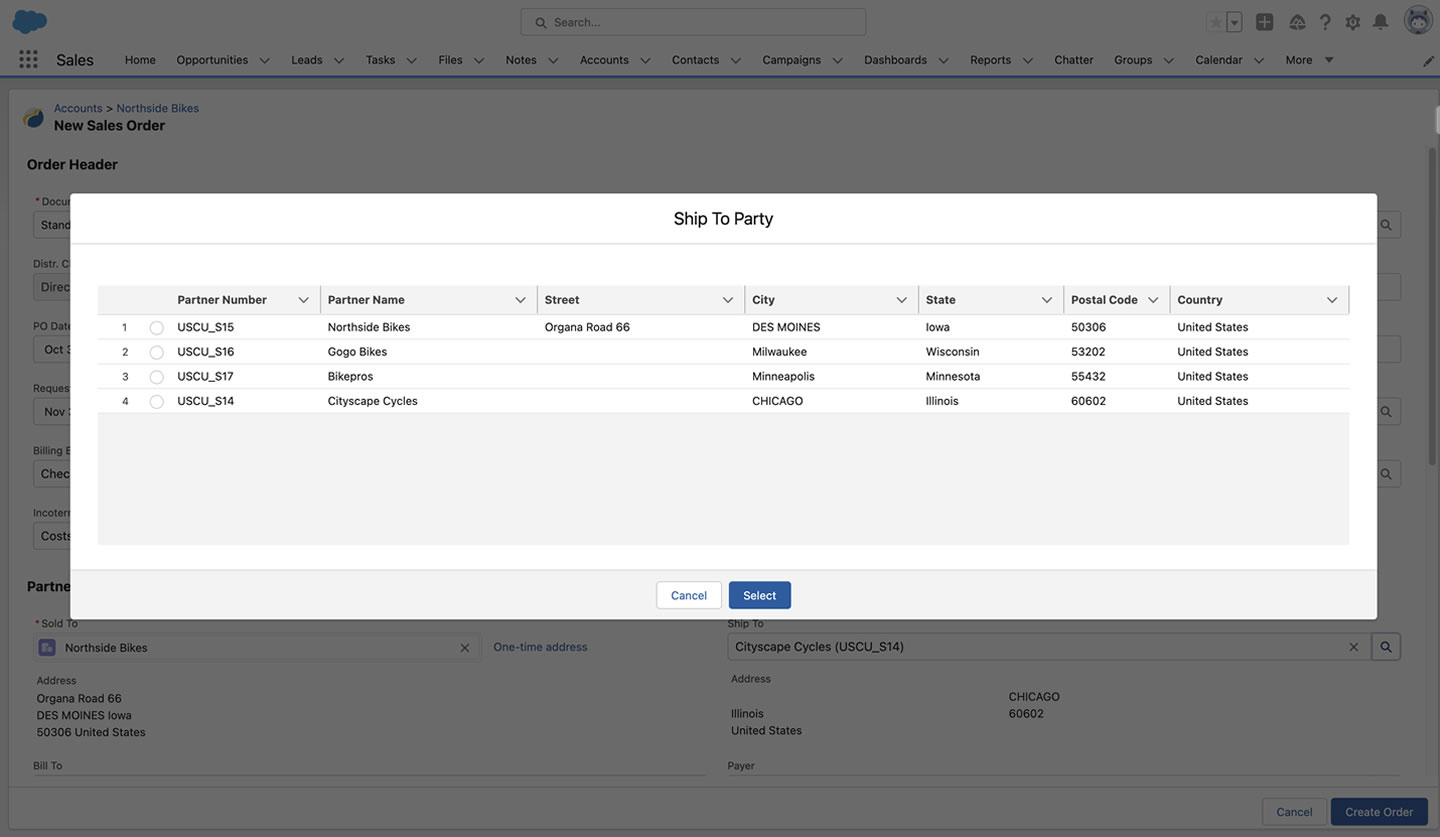Select the radio button for Bikepros
The height and width of the screenshot is (837, 1440).
[x=157, y=377]
